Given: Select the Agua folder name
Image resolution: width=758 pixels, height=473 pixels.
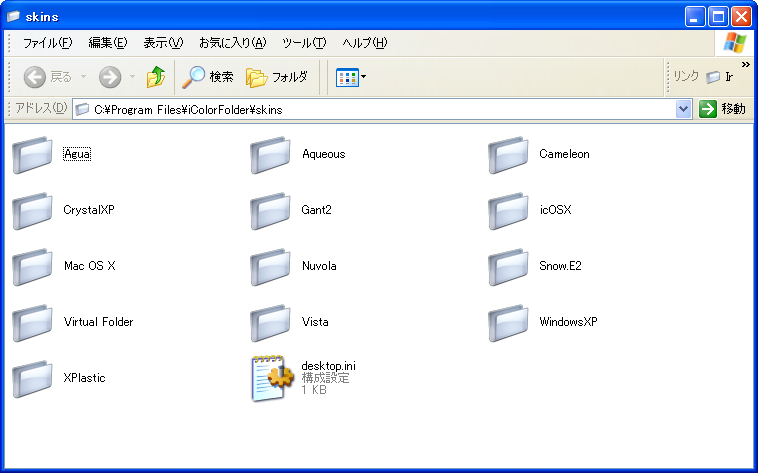Looking at the screenshot, I should coord(77,154).
